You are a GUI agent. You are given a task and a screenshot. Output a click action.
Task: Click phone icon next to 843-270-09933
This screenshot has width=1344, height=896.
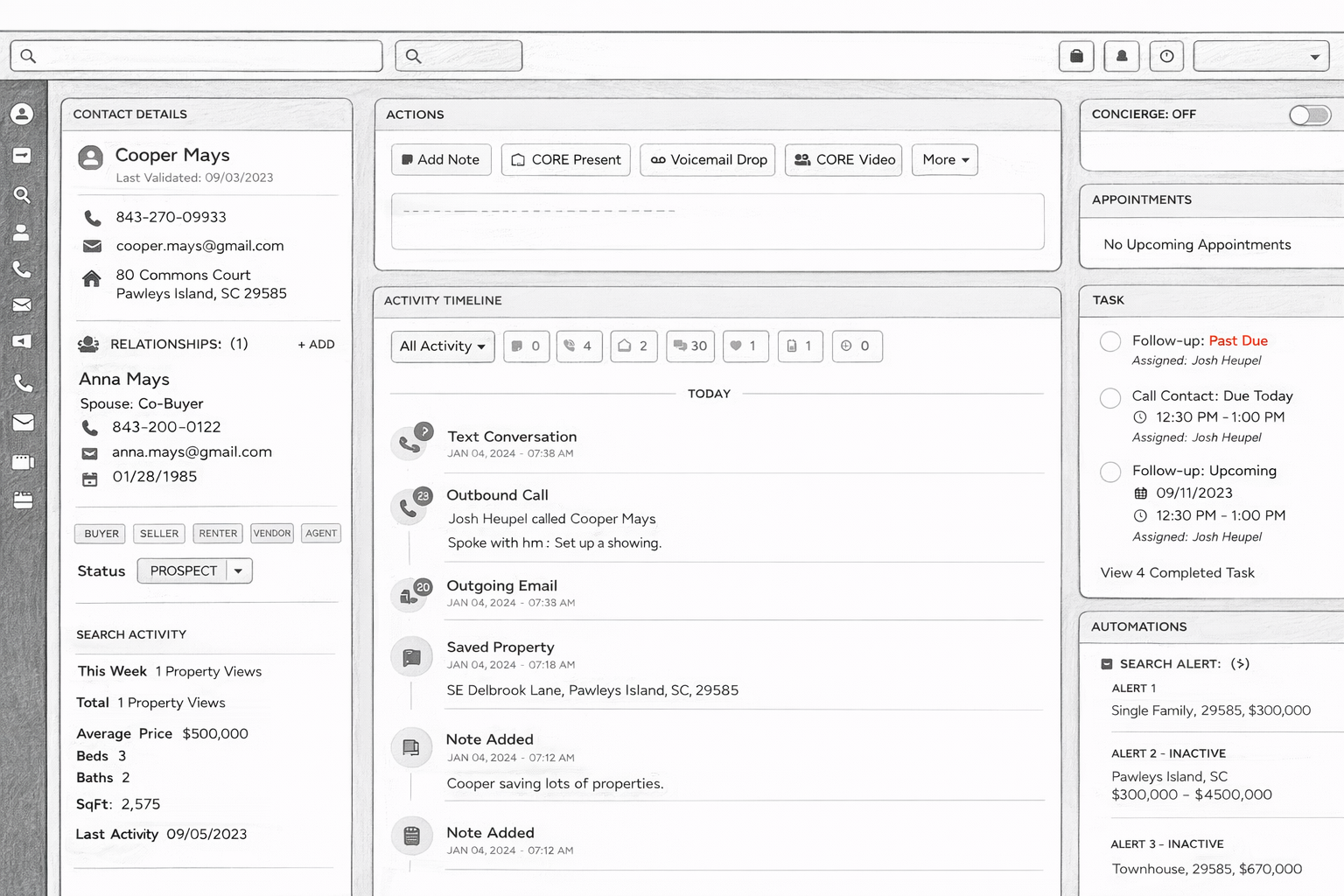pyautogui.click(x=92, y=217)
